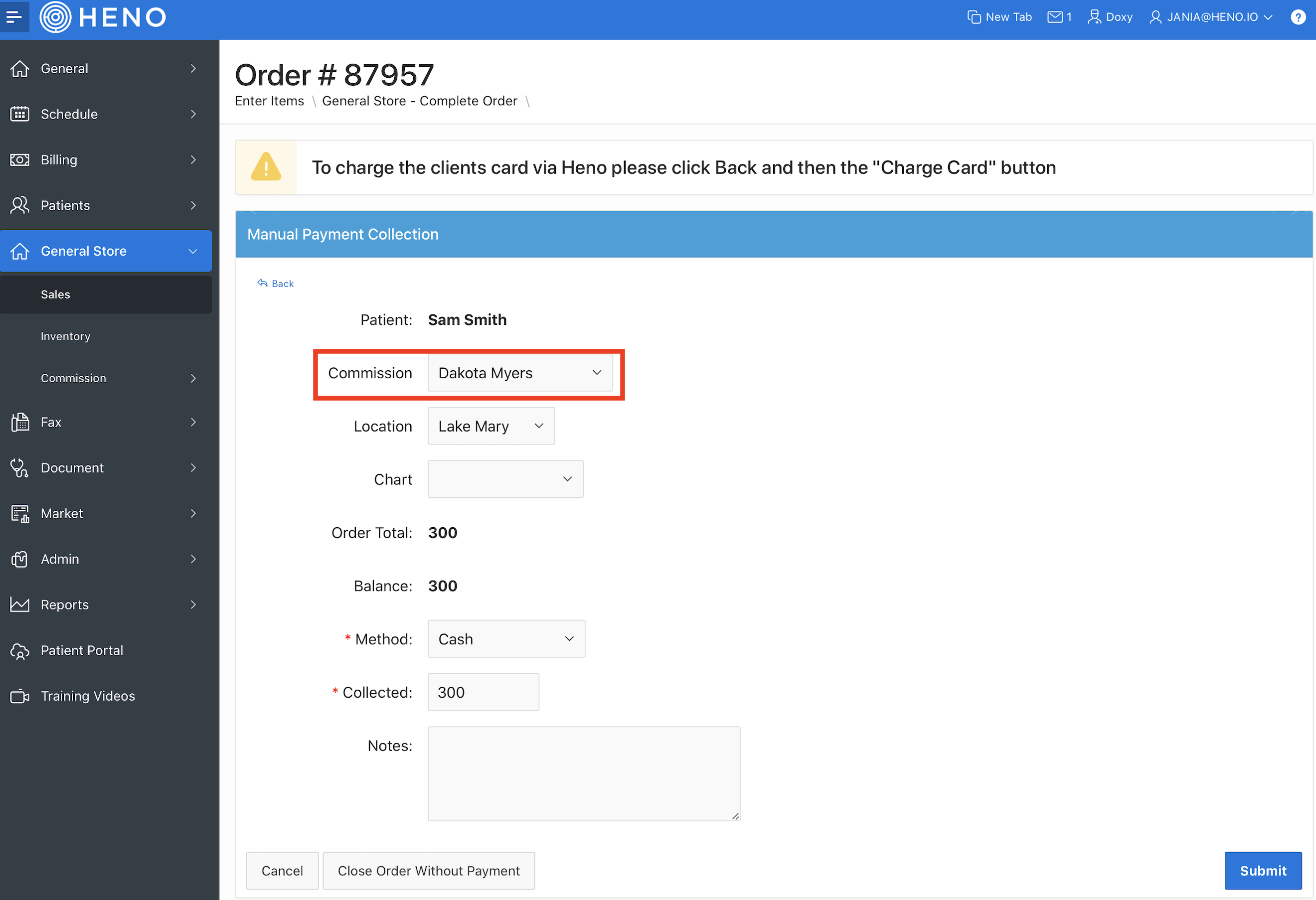Click the hamburger menu icon
This screenshot has height=900, width=1316.
(14, 17)
